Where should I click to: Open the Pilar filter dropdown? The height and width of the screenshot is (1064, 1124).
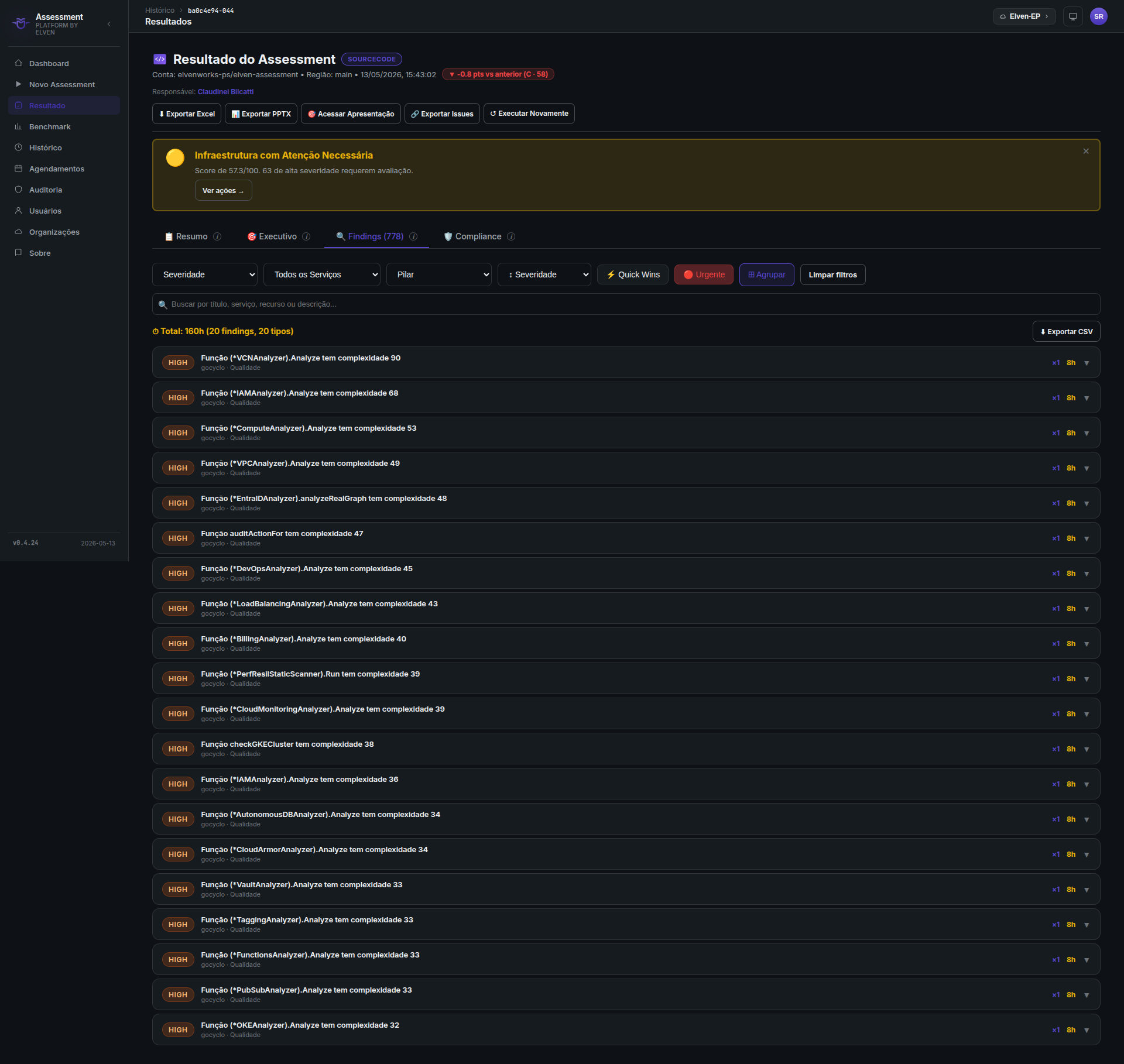pyautogui.click(x=439, y=274)
